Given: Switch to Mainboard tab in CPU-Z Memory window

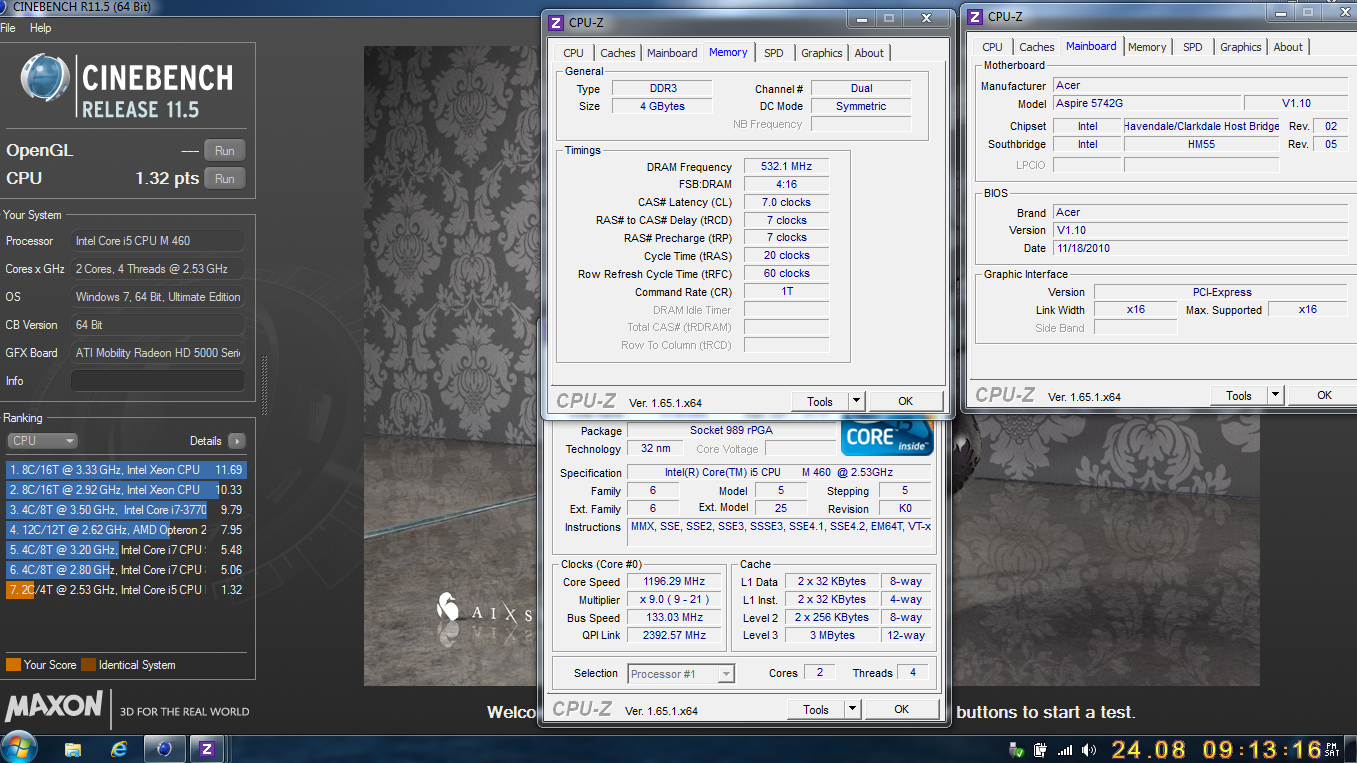Looking at the screenshot, I should tap(672, 53).
